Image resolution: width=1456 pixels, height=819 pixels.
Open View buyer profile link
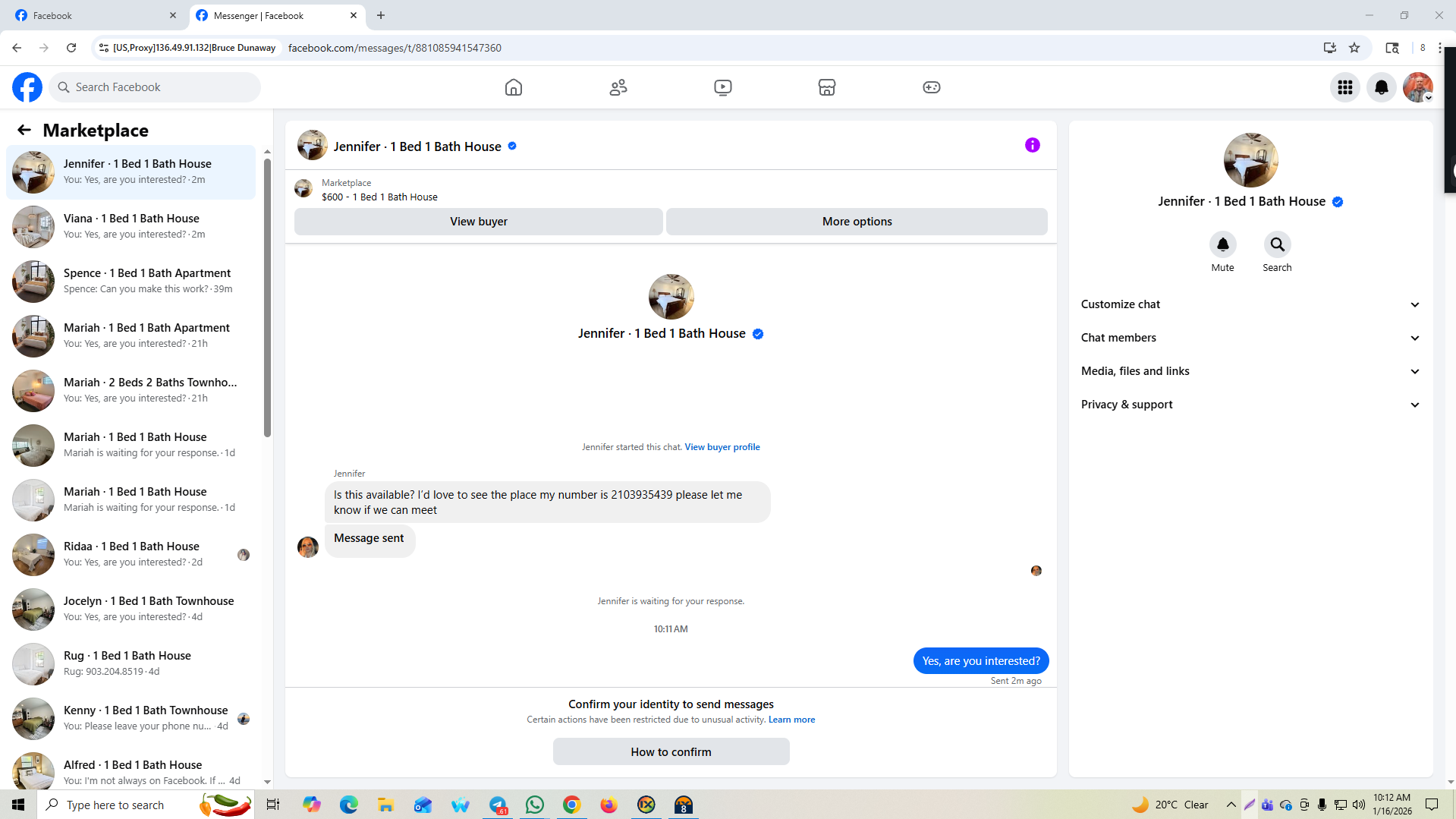click(x=722, y=447)
